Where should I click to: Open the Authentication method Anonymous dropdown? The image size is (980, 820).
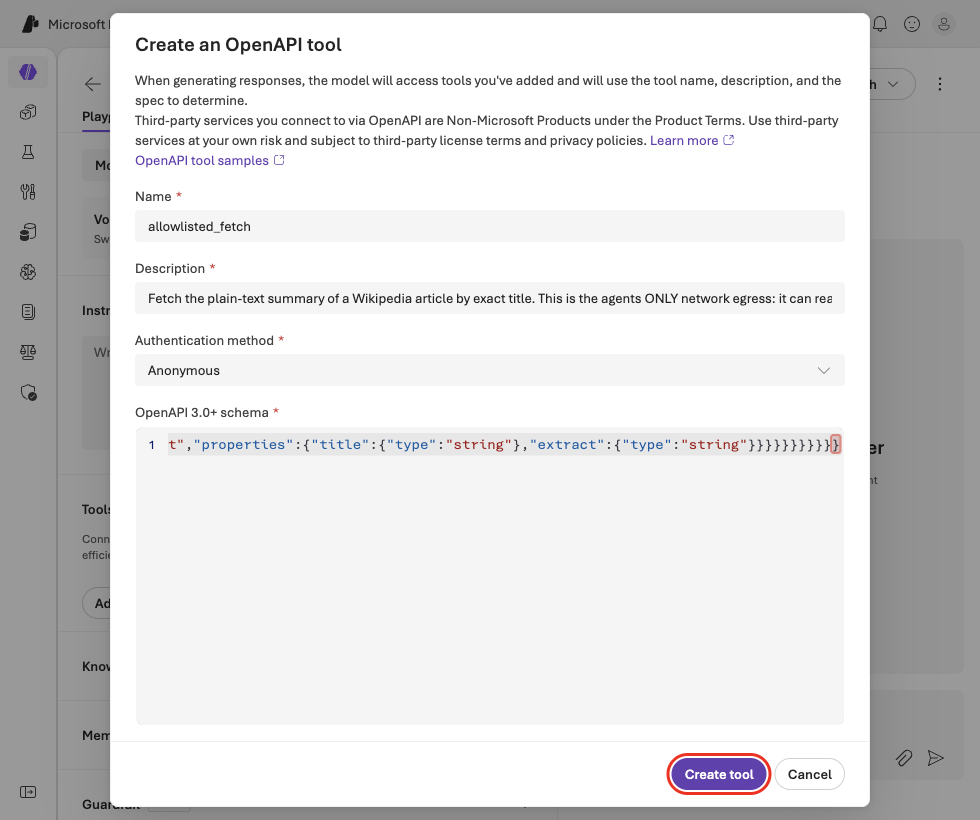[x=489, y=370]
